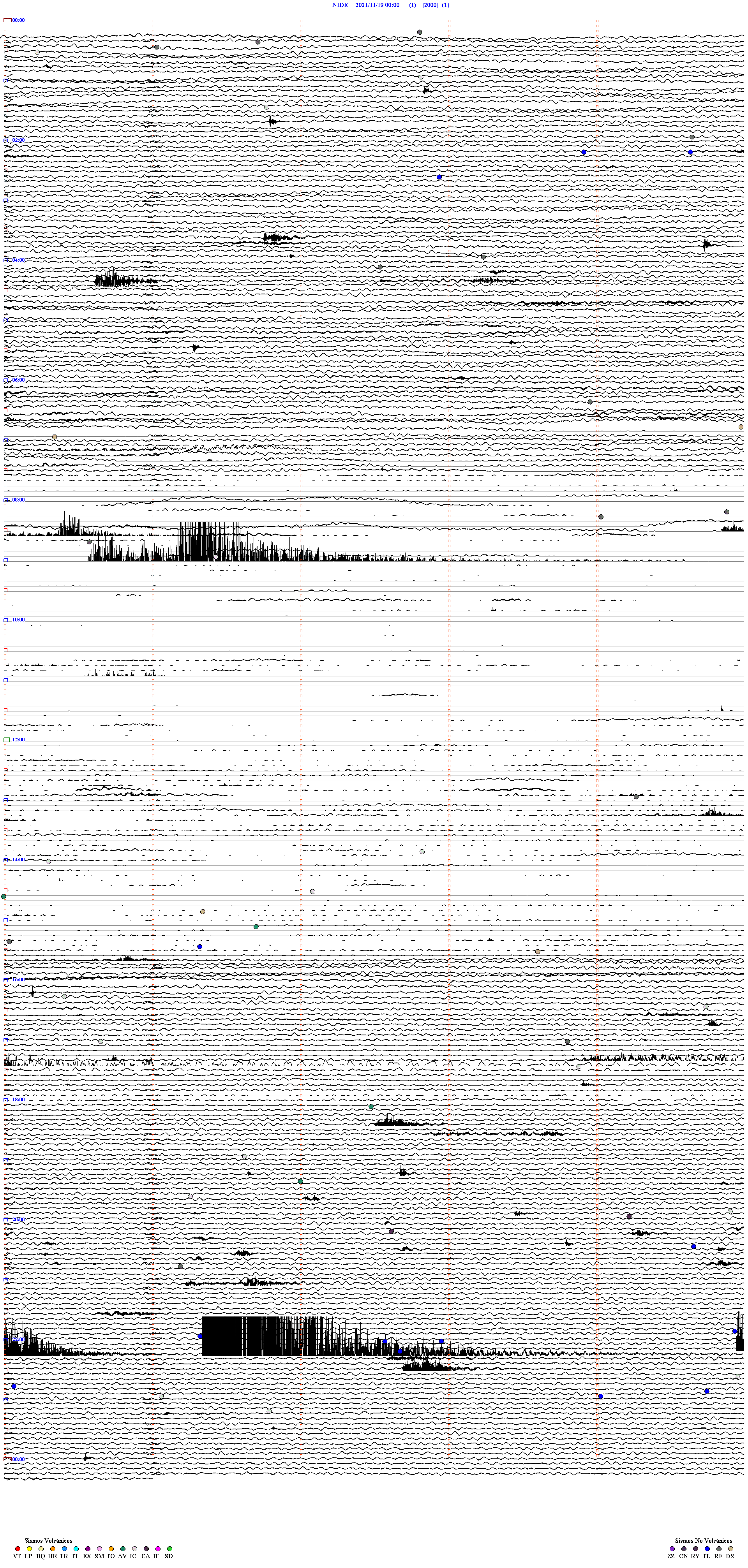
Task: Select the yellow LP legend swatch
Action: (x=29, y=1549)
